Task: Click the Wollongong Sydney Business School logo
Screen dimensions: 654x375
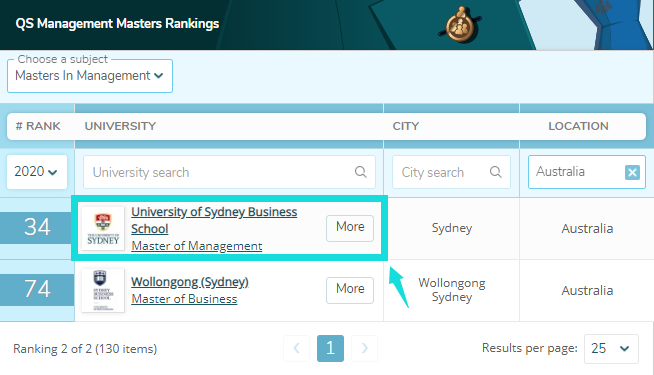Action: 103,290
